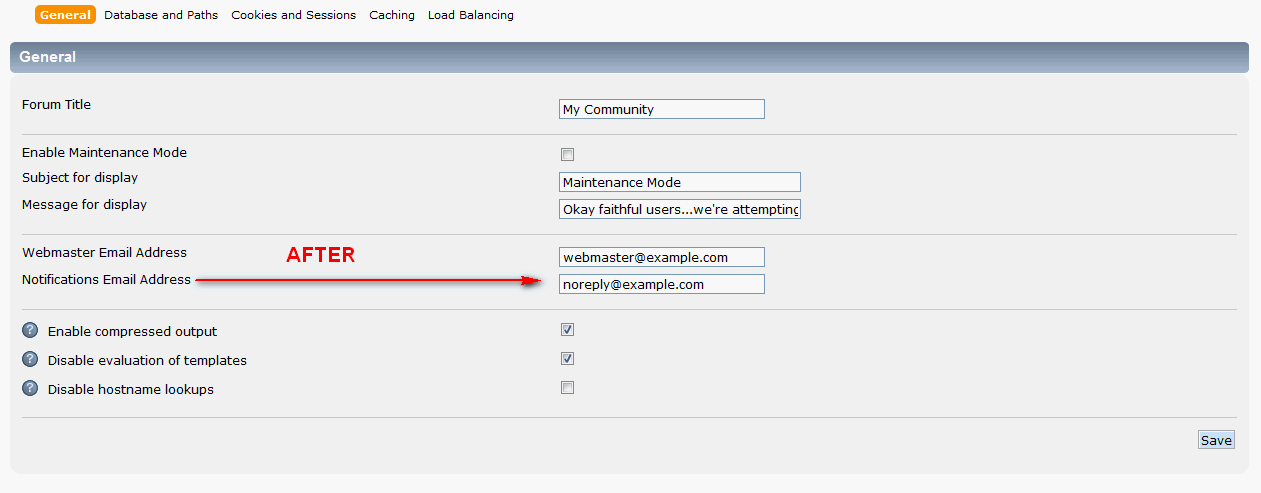Click the General section header bar
This screenshot has height=493, width=1261.
[x=629, y=57]
